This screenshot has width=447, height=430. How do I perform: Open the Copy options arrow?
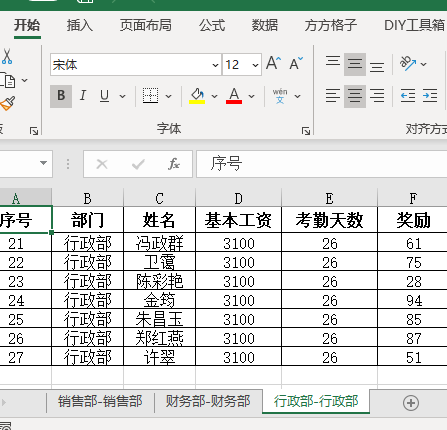click(25, 80)
